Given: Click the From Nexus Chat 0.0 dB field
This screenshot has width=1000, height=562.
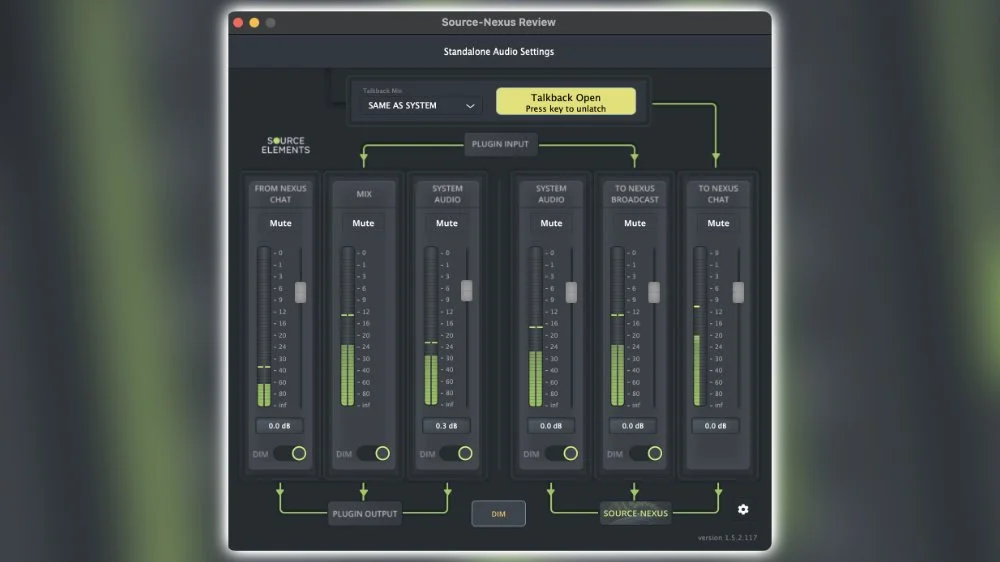Looking at the screenshot, I should [x=279, y=425].
